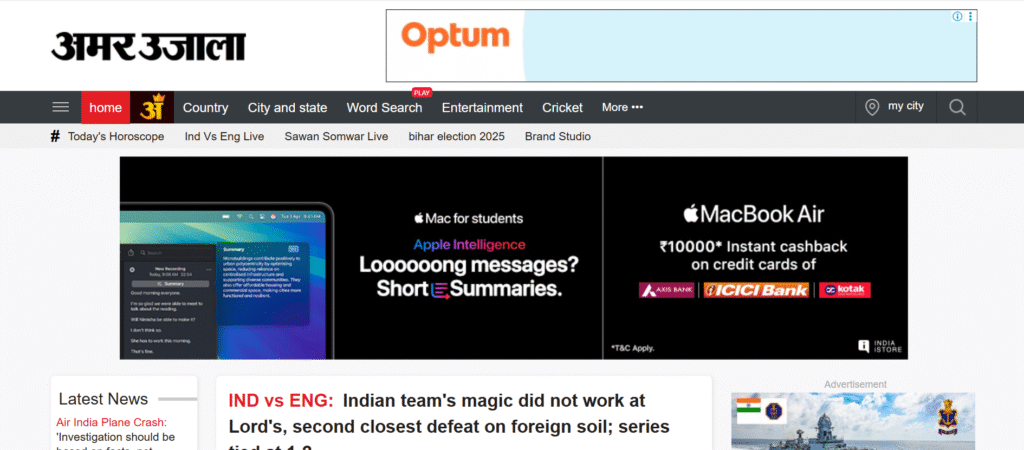Click the Axis Bank logo in ad
The width and height of the screenshot is (1024, 450).
tap(666, 290)
